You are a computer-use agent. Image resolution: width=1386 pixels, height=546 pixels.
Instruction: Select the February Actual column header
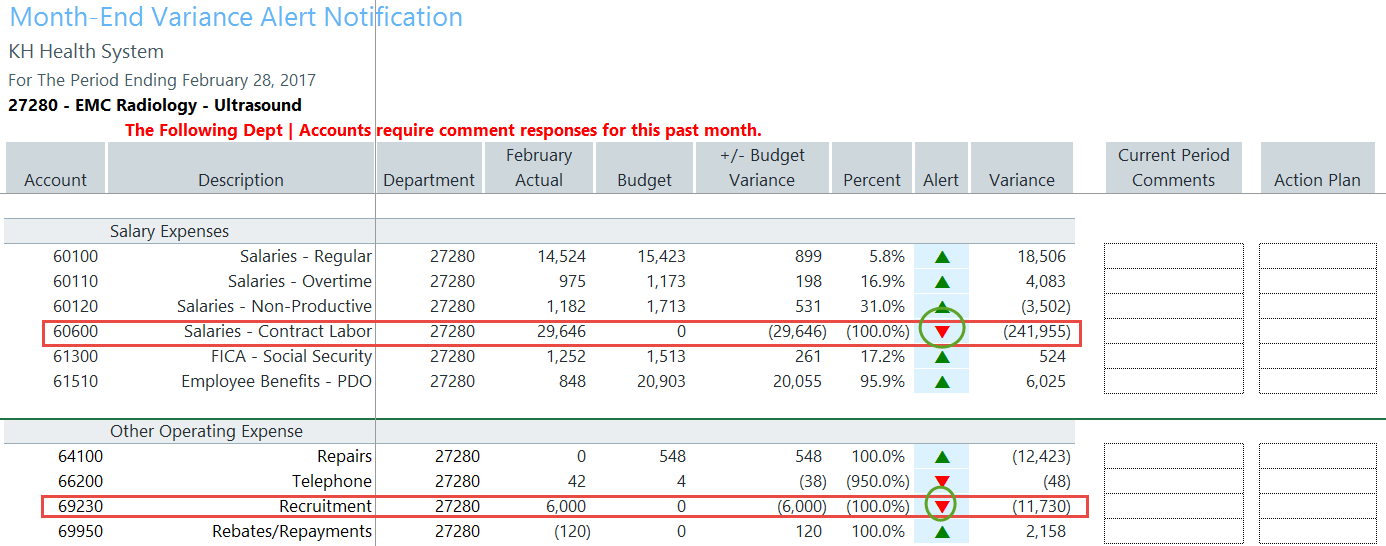pos(539,168)
